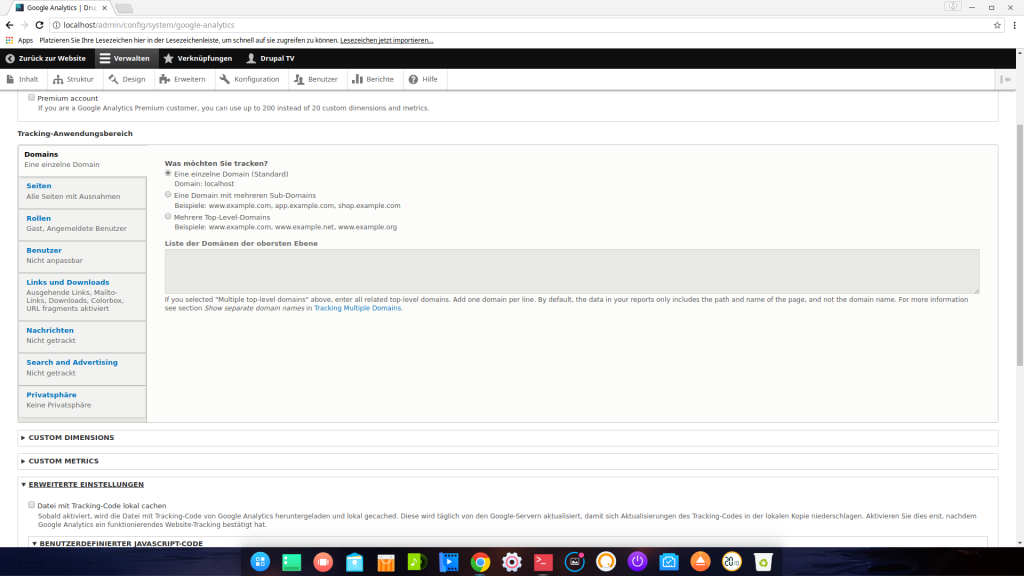Click the bookmark star icon in address bar
The image size is (1024, 576).
[x=997, y=25]
